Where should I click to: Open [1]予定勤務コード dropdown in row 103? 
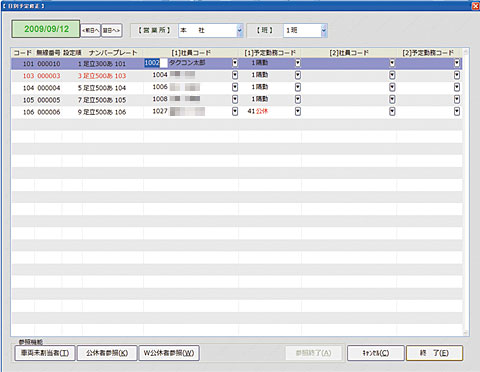point(298,75)
